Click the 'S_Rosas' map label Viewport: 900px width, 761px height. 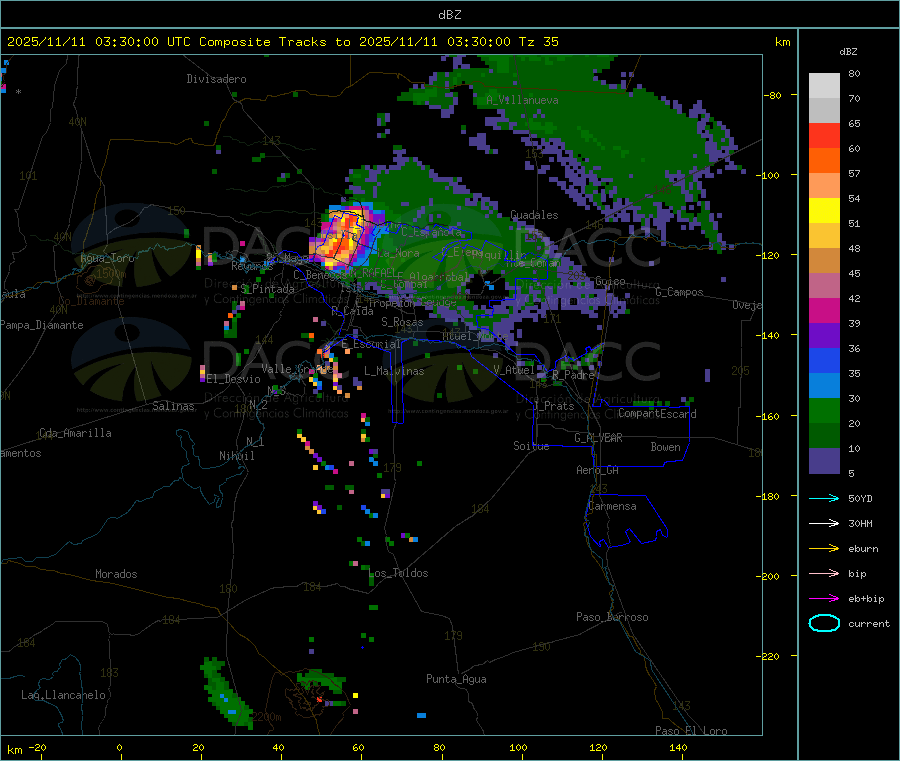point(402,322)
